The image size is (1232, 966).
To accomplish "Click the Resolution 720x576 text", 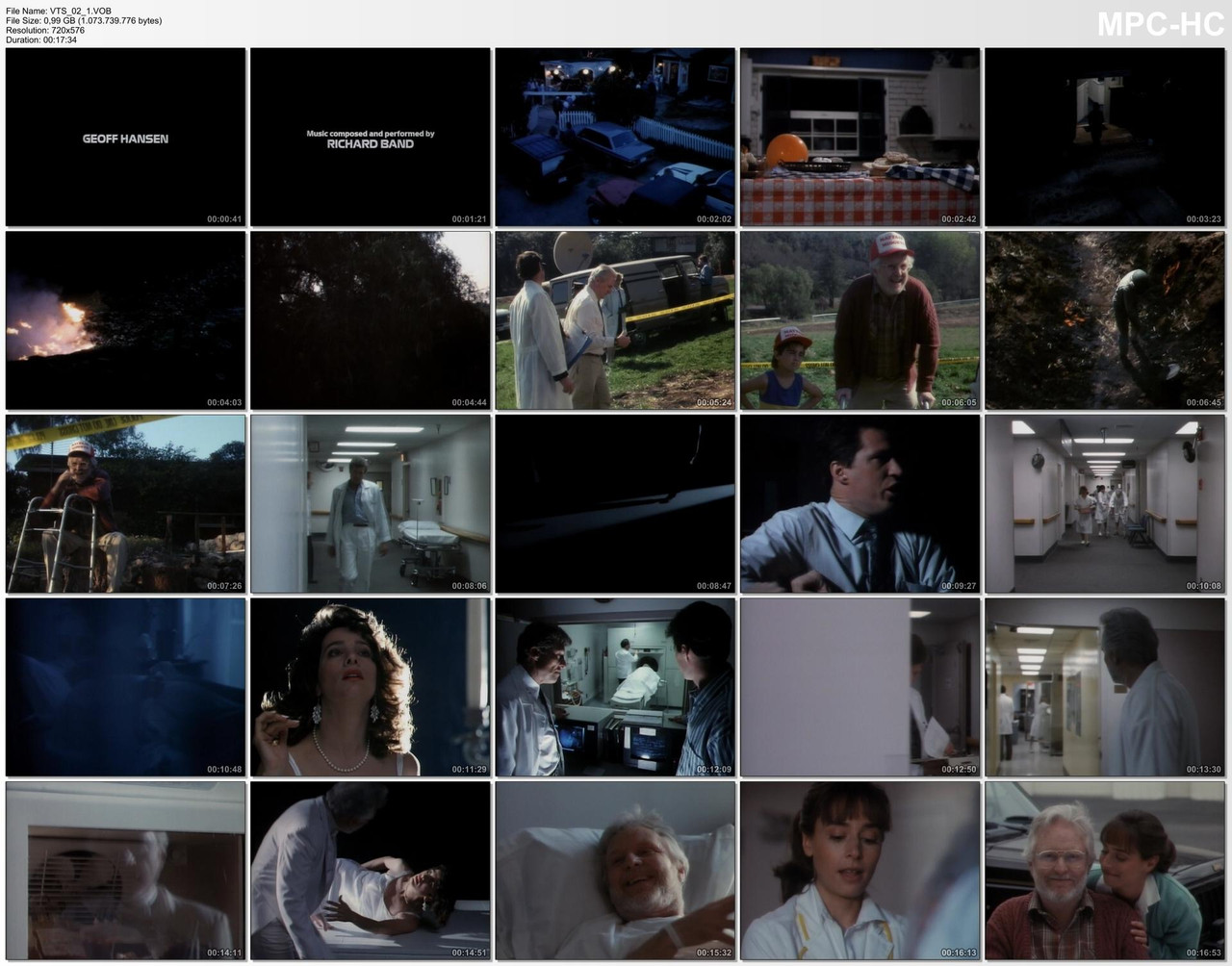I will [x=45, y=30].
